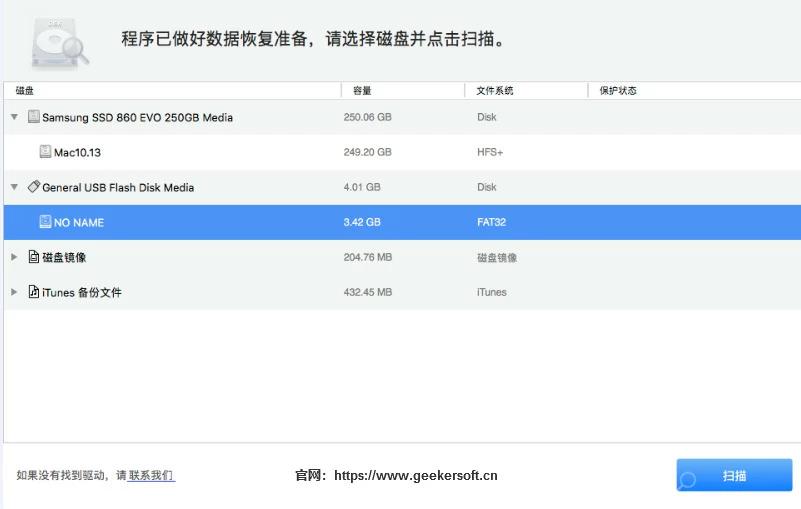This screenshot has height=509, width=801.
Task: Click the 250.06 GB capacity value
Action: pyautogui.click(x=367, y=117)
